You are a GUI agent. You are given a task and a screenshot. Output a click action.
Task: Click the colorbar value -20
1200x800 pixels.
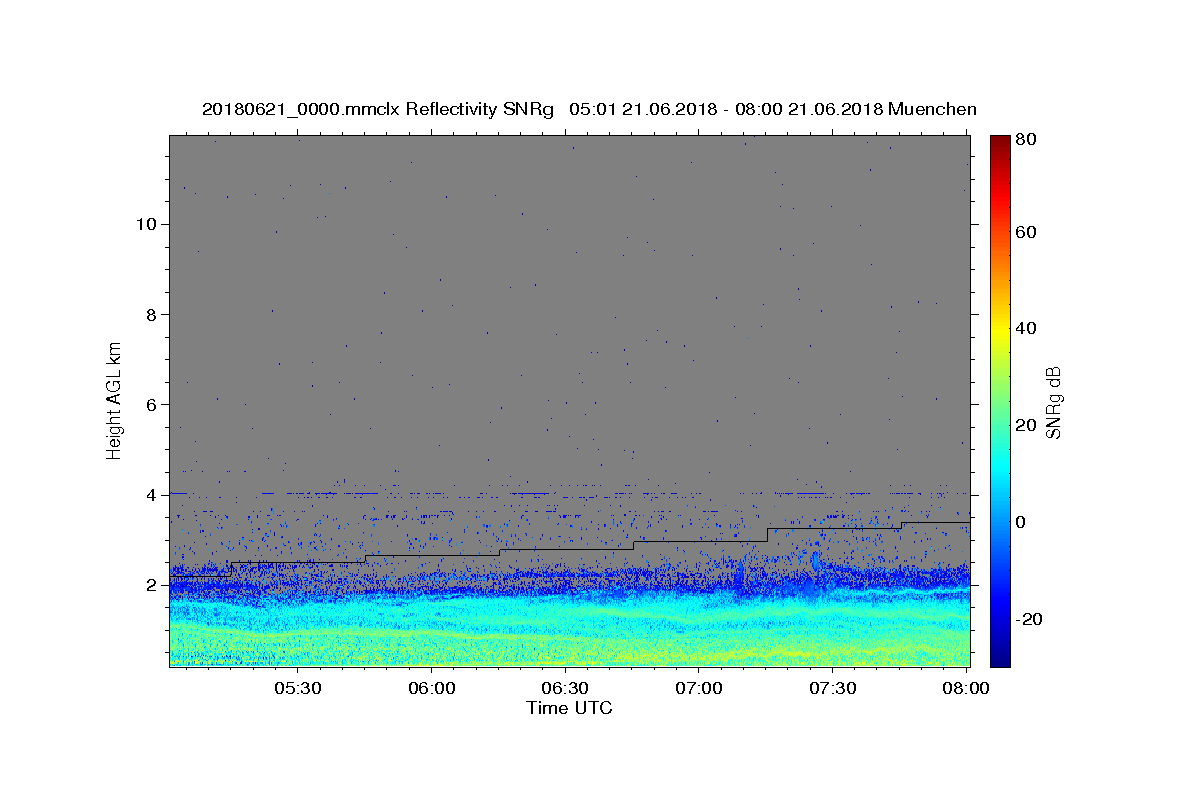[1029, 619]
